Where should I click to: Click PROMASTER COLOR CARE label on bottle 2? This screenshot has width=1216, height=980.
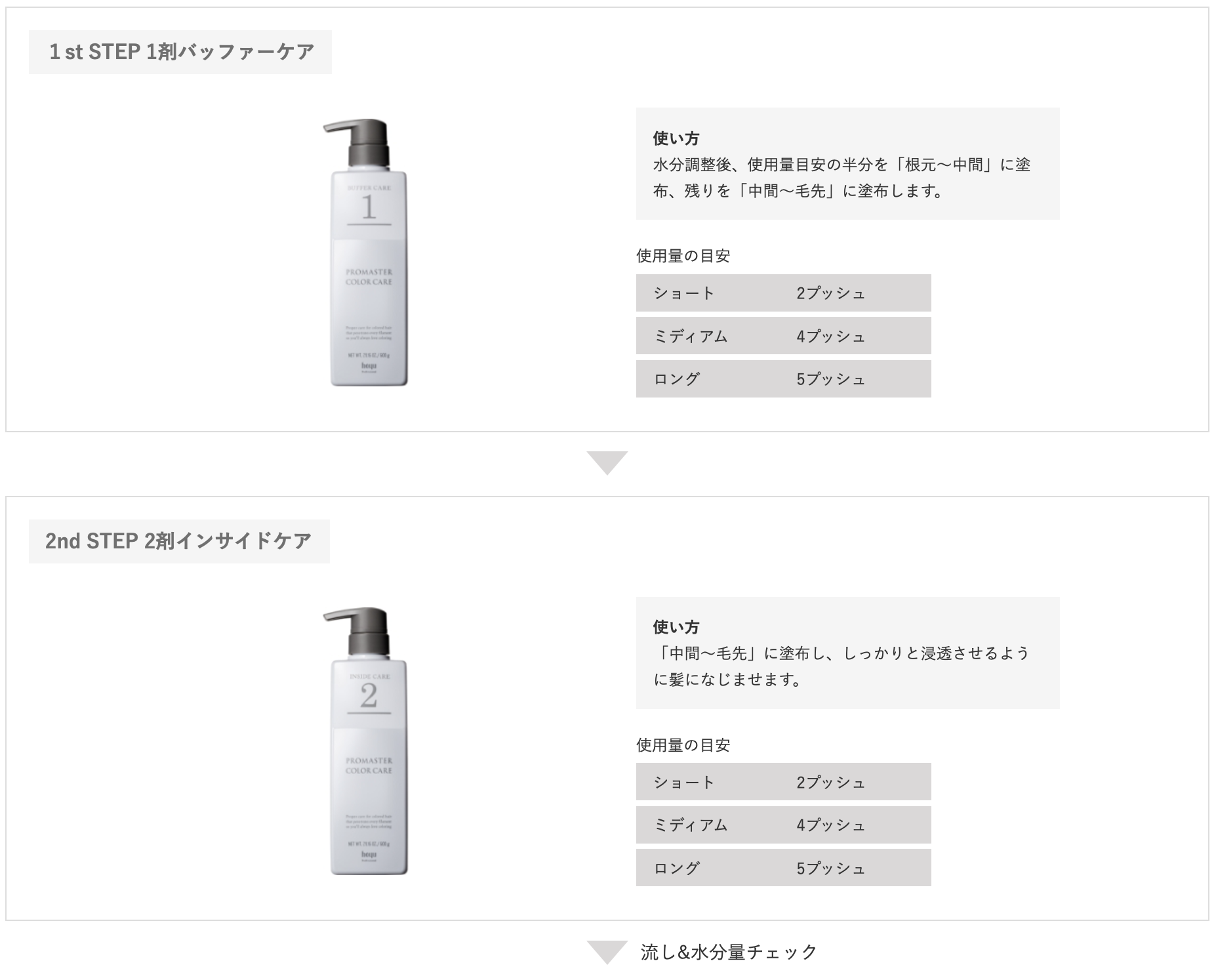369,766
